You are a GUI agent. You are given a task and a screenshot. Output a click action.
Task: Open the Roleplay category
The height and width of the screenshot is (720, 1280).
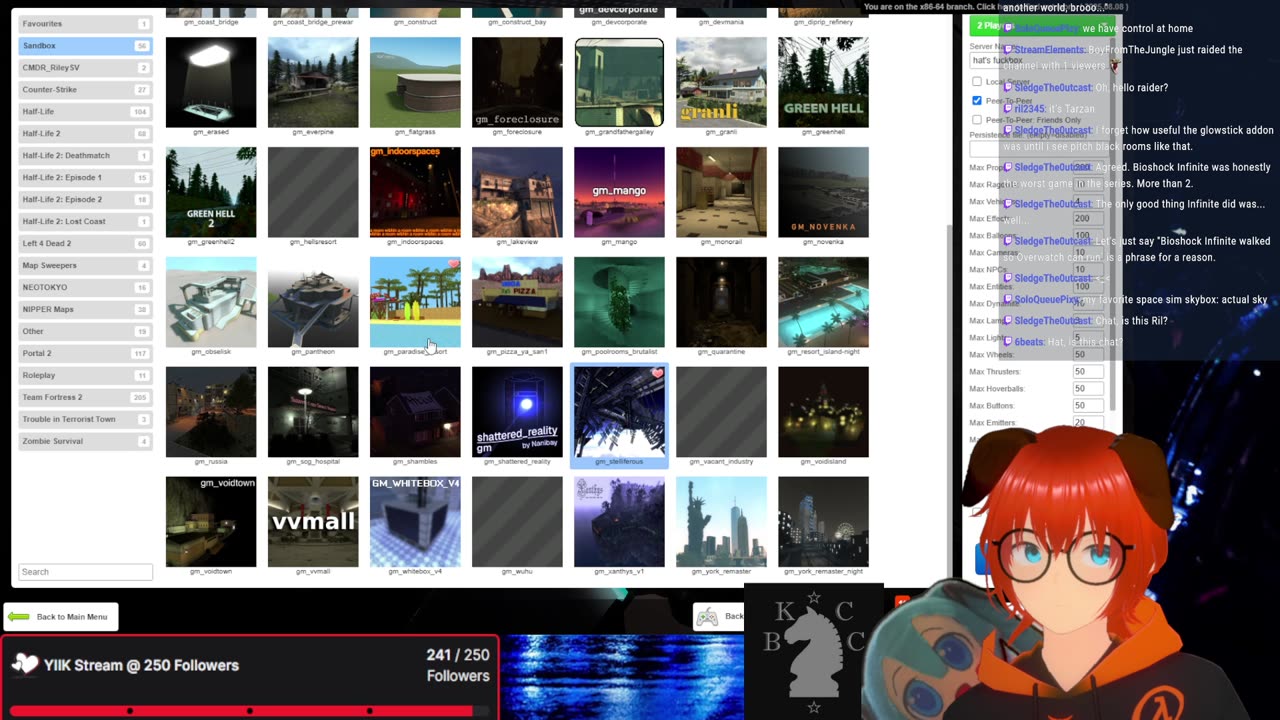coord(85,375)
